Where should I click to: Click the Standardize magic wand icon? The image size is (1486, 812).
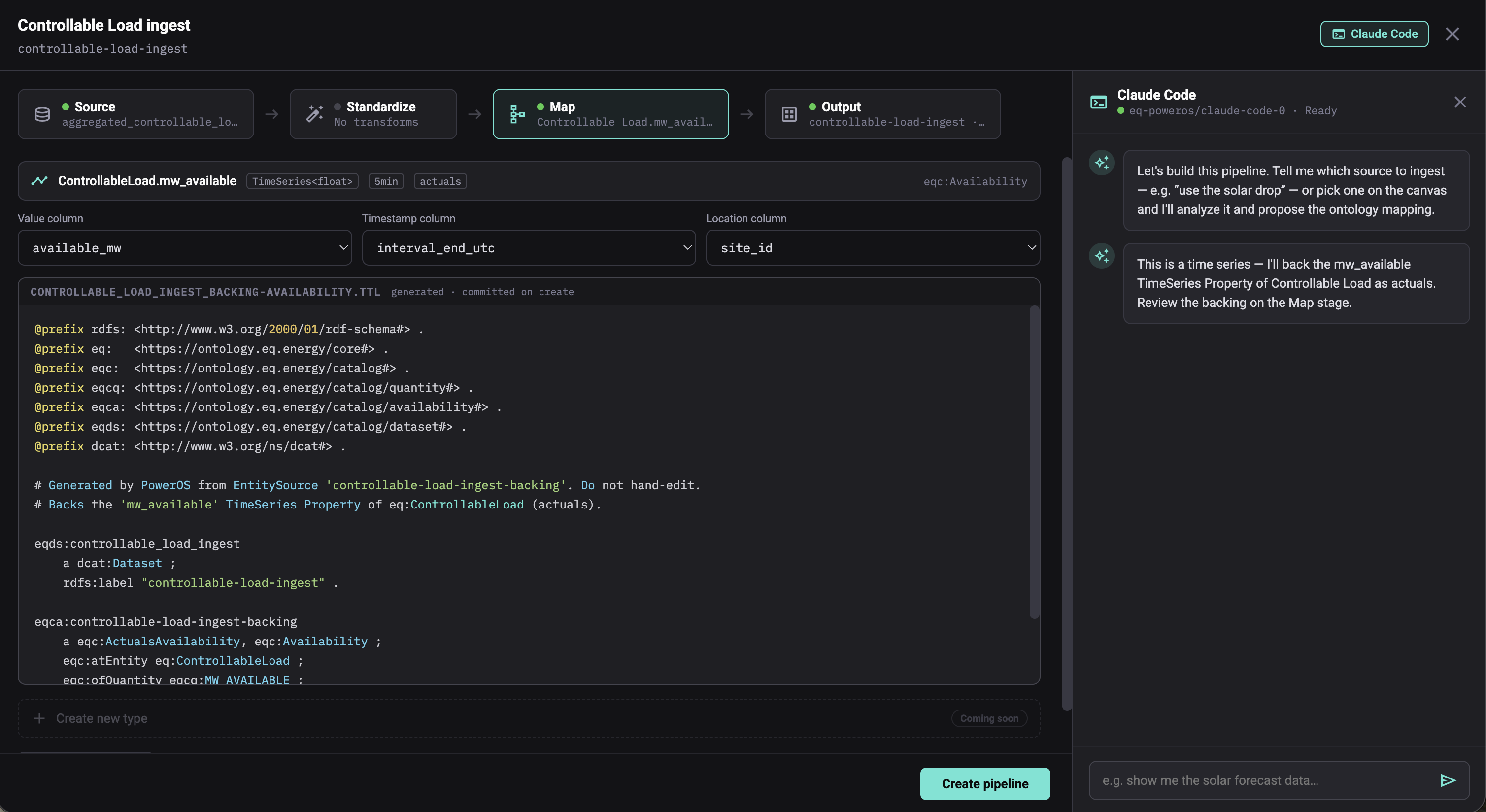pyautogui.click(x=314, y=114)
